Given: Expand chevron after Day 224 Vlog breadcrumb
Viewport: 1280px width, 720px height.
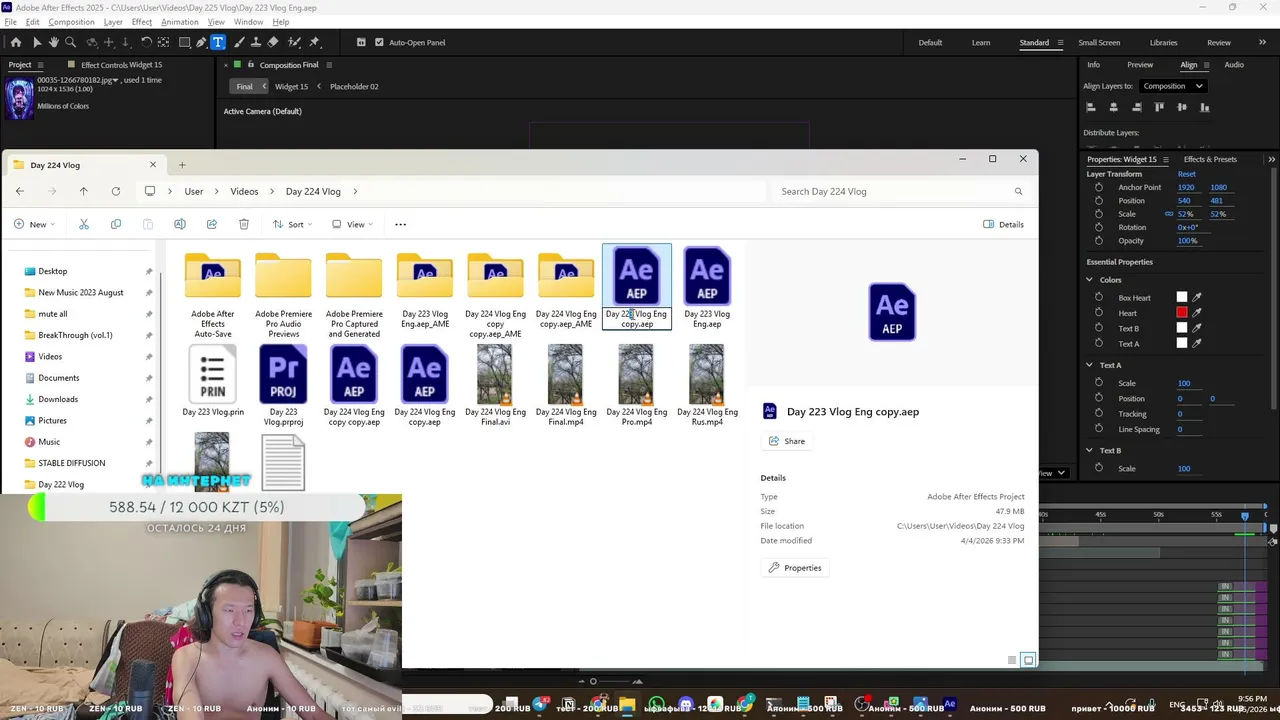Looking at the screenshot, I should click(x=355, y=191).
